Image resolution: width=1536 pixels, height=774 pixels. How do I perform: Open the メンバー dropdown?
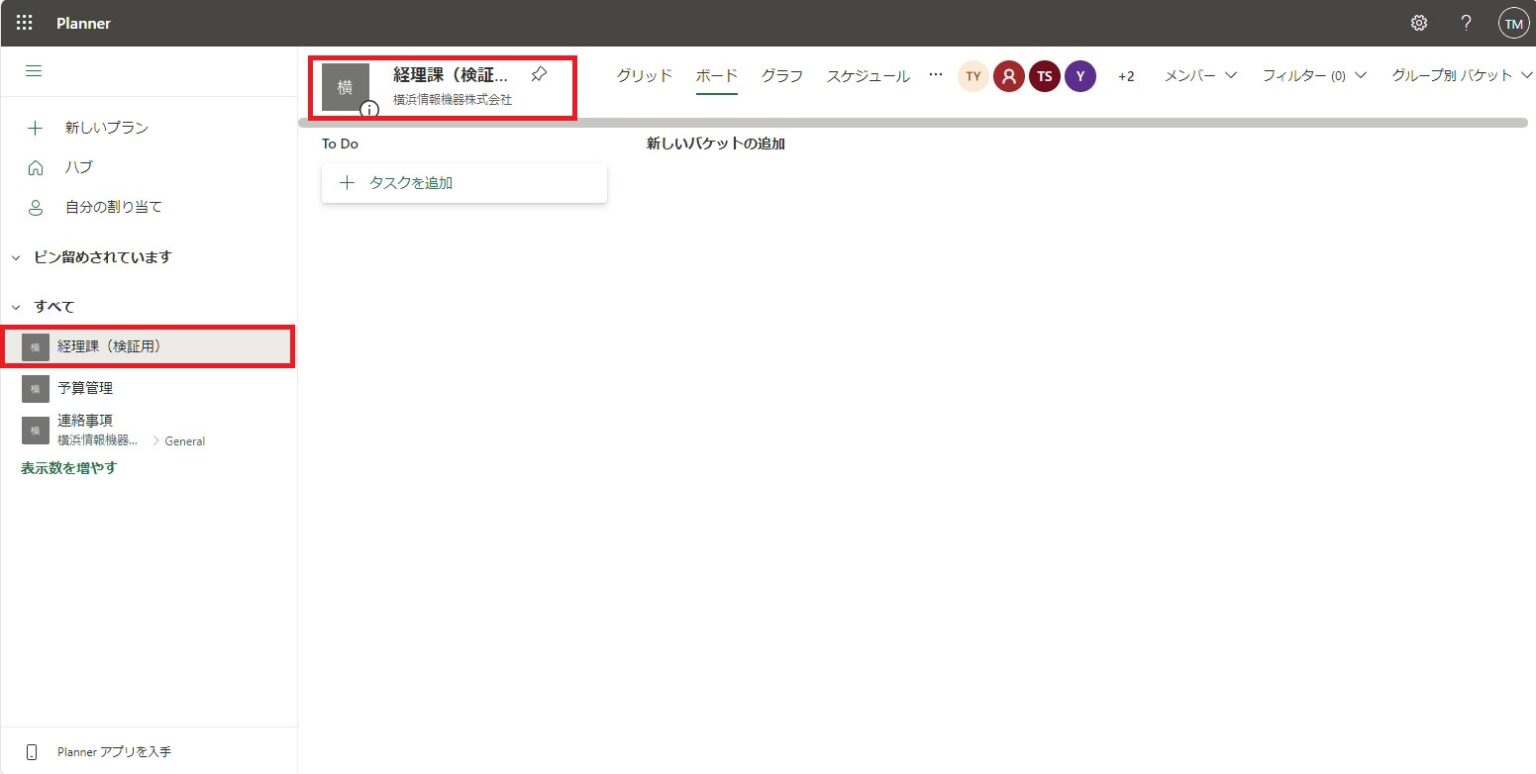tap(1200, 76)
